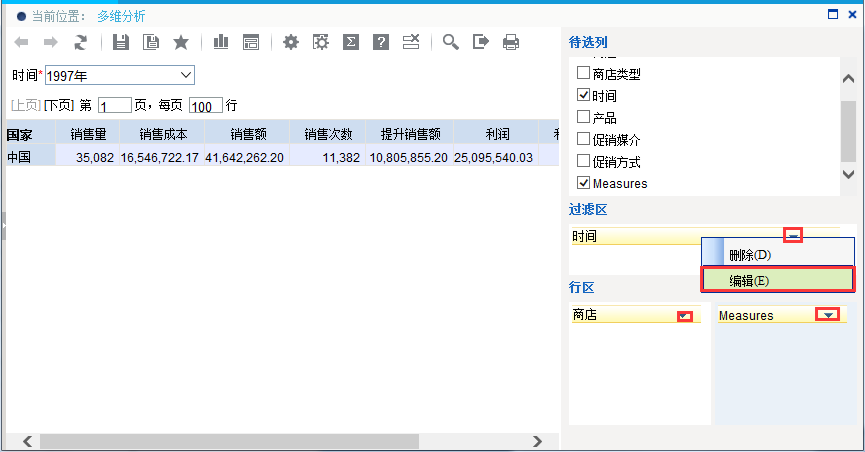
Task: Click the sigma aggregate icon
Action: (x=351, y=42)
